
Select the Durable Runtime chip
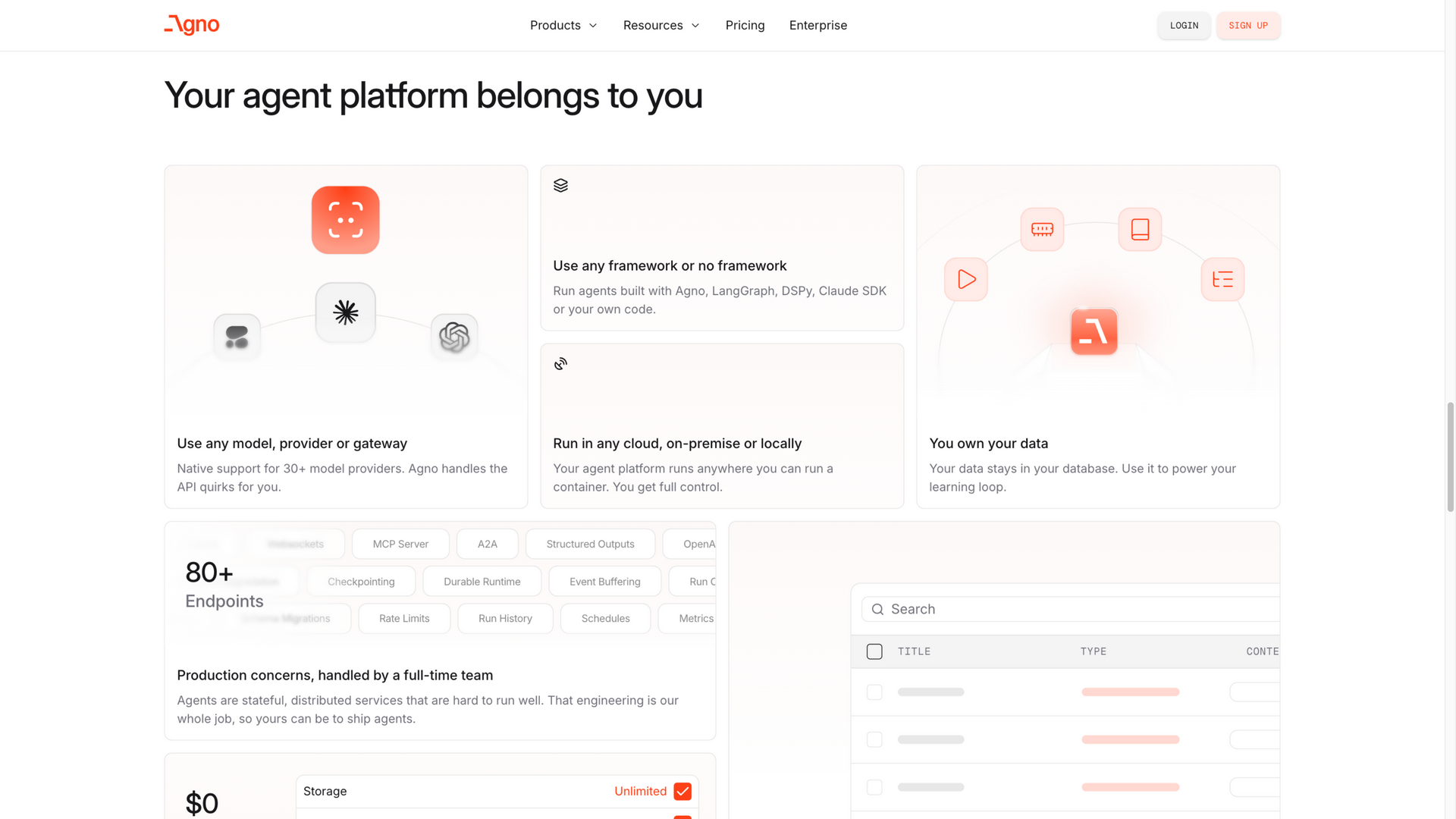click(482, 582)
